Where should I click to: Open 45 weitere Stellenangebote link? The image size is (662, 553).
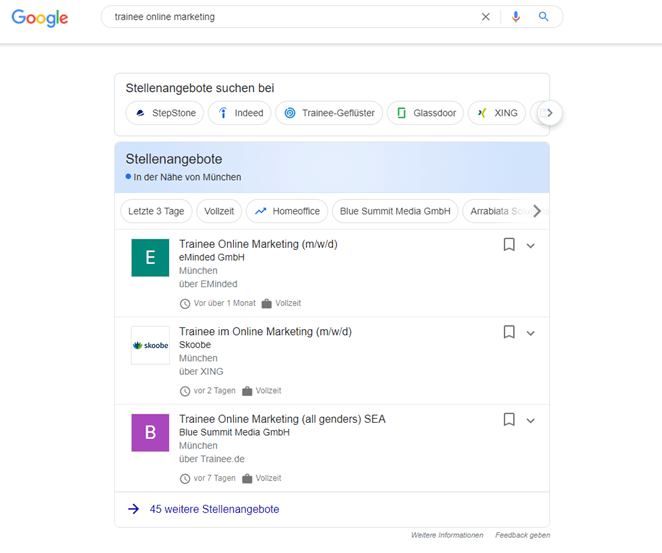click(214, 509)
